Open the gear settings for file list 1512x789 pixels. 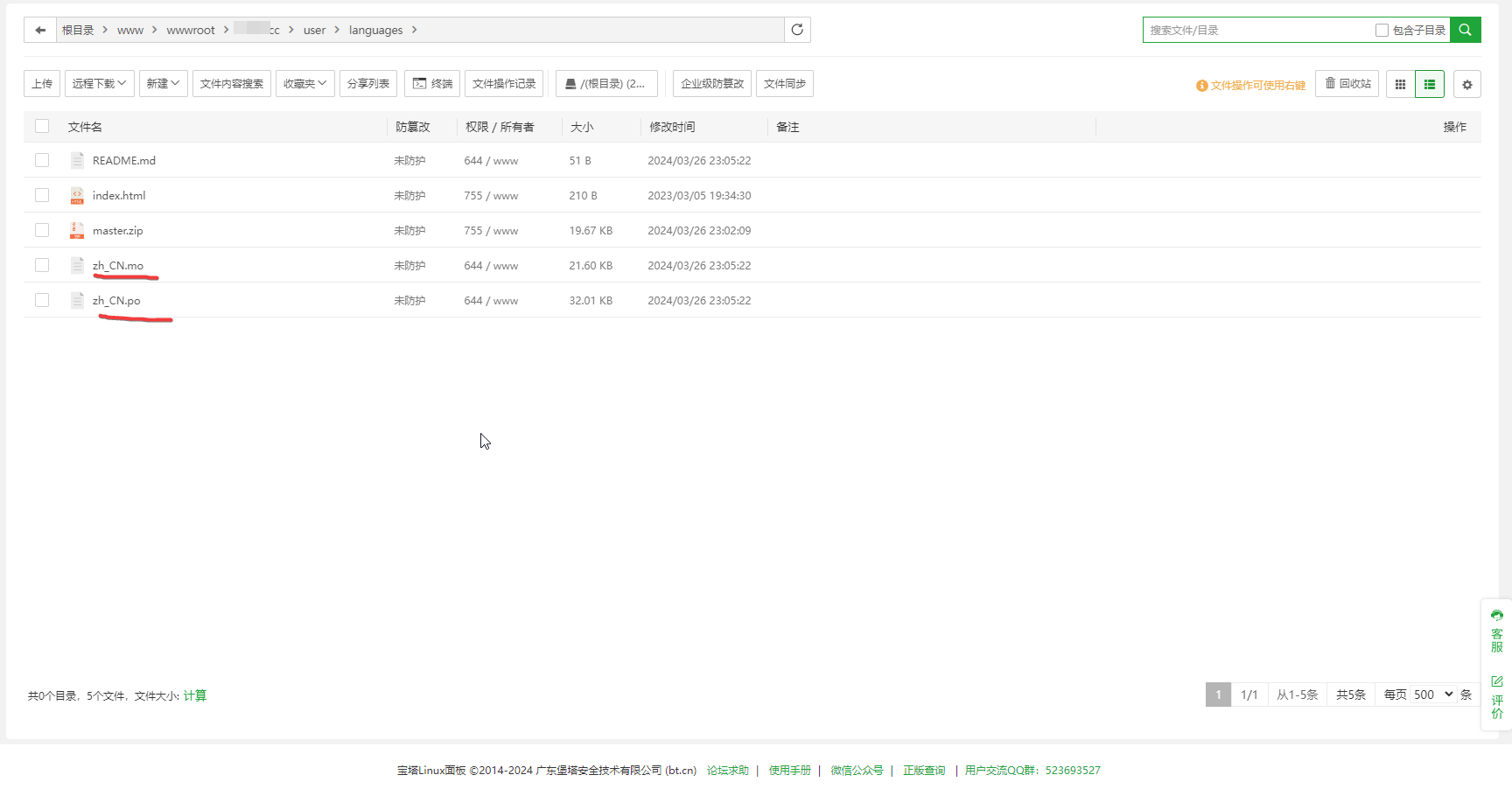click(x=1467, y=84)
